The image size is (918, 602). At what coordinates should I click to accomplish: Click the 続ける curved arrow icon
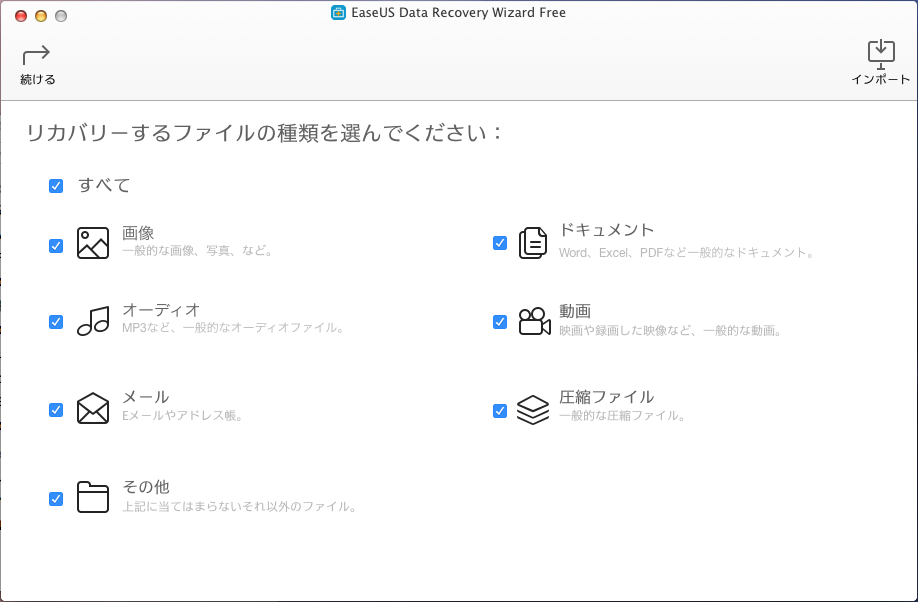[x=35, y=55]
